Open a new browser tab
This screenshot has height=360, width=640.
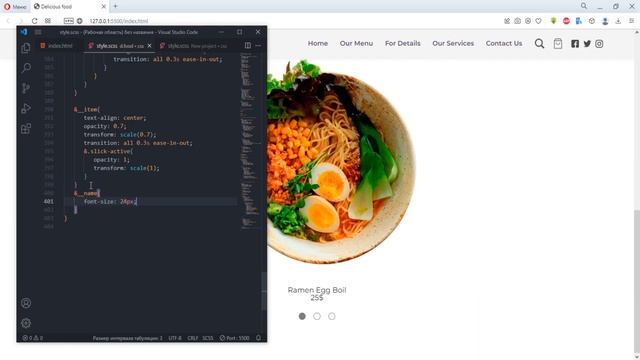[116, 6]
